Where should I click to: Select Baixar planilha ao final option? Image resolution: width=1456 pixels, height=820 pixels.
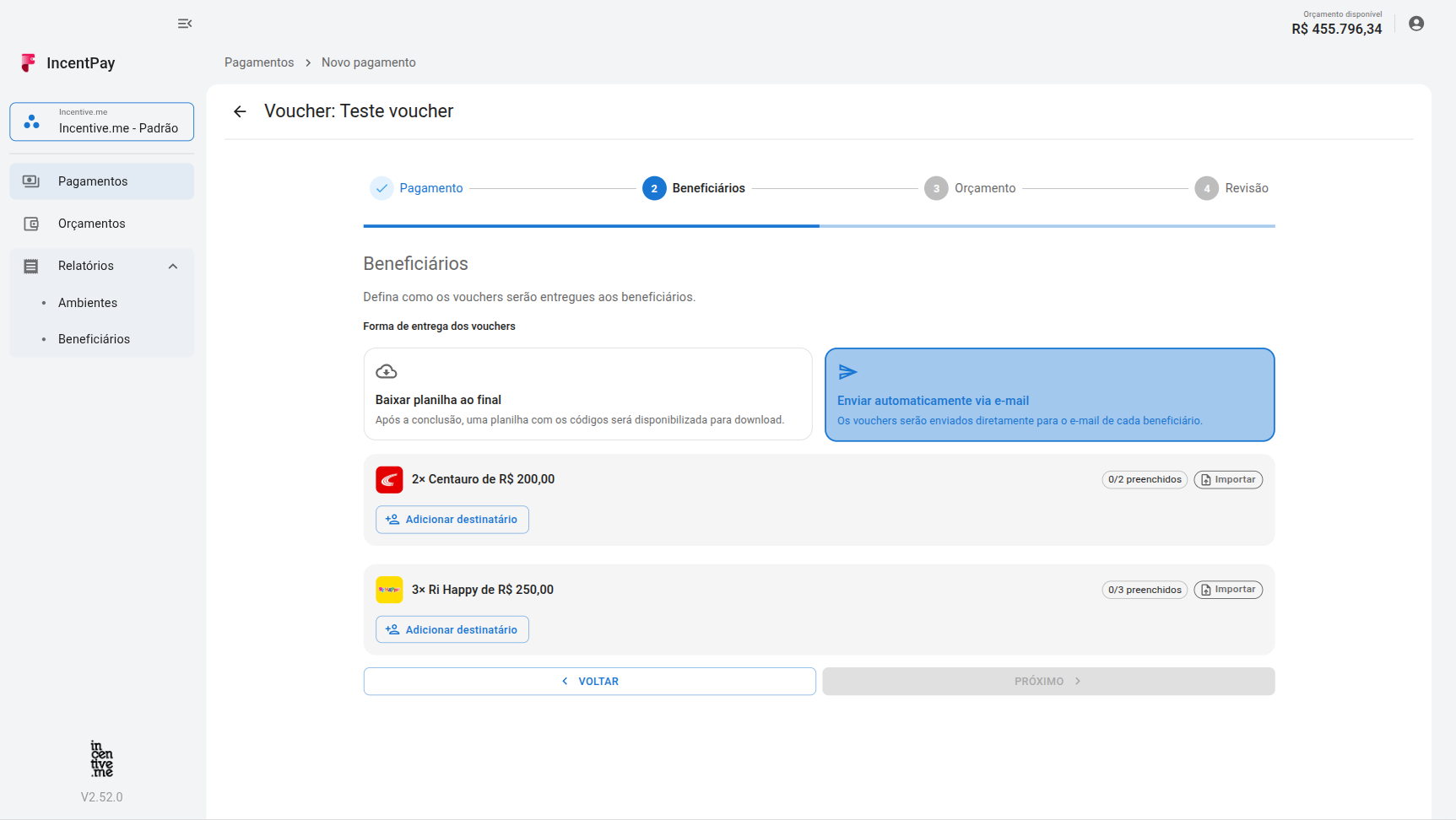pyautogui.click(x=587, y=394)
